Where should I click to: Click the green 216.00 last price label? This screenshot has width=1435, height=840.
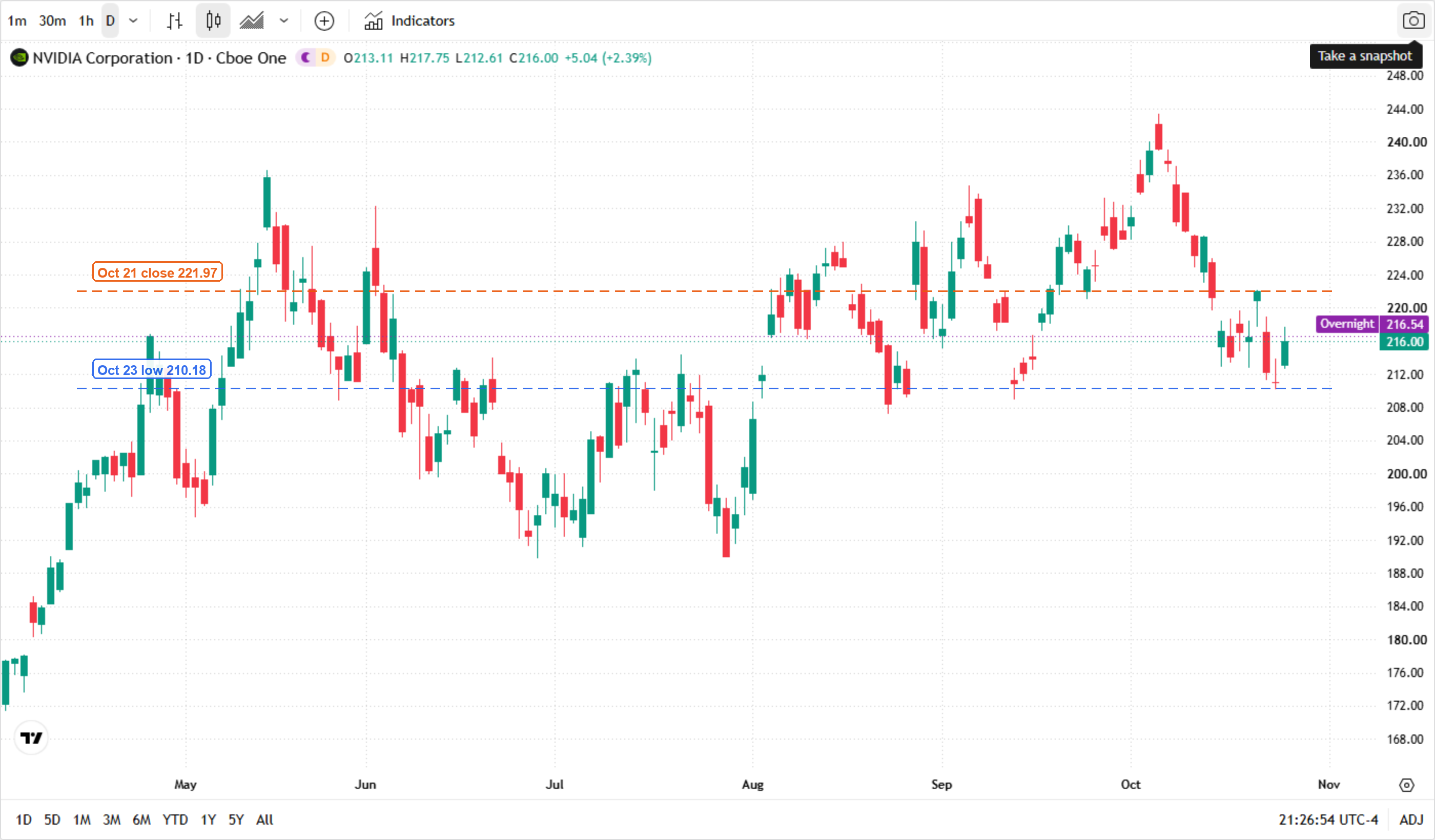coord(1405,342)
